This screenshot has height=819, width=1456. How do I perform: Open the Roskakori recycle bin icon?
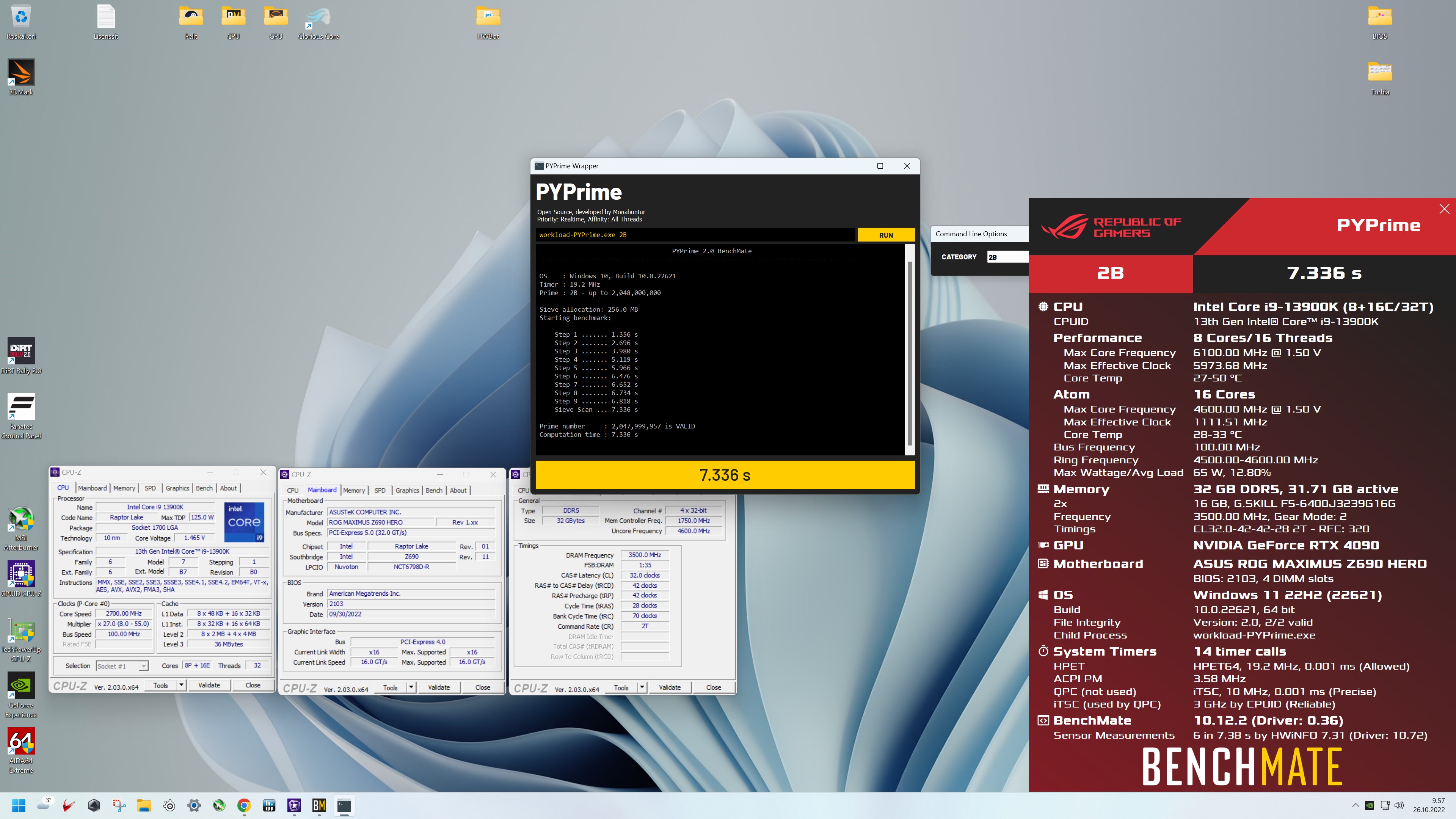[x=21, y=22]
